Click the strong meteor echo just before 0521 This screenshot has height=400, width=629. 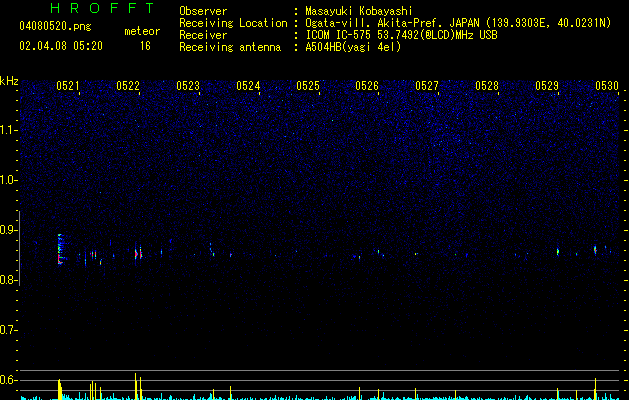tap(60, 249)
